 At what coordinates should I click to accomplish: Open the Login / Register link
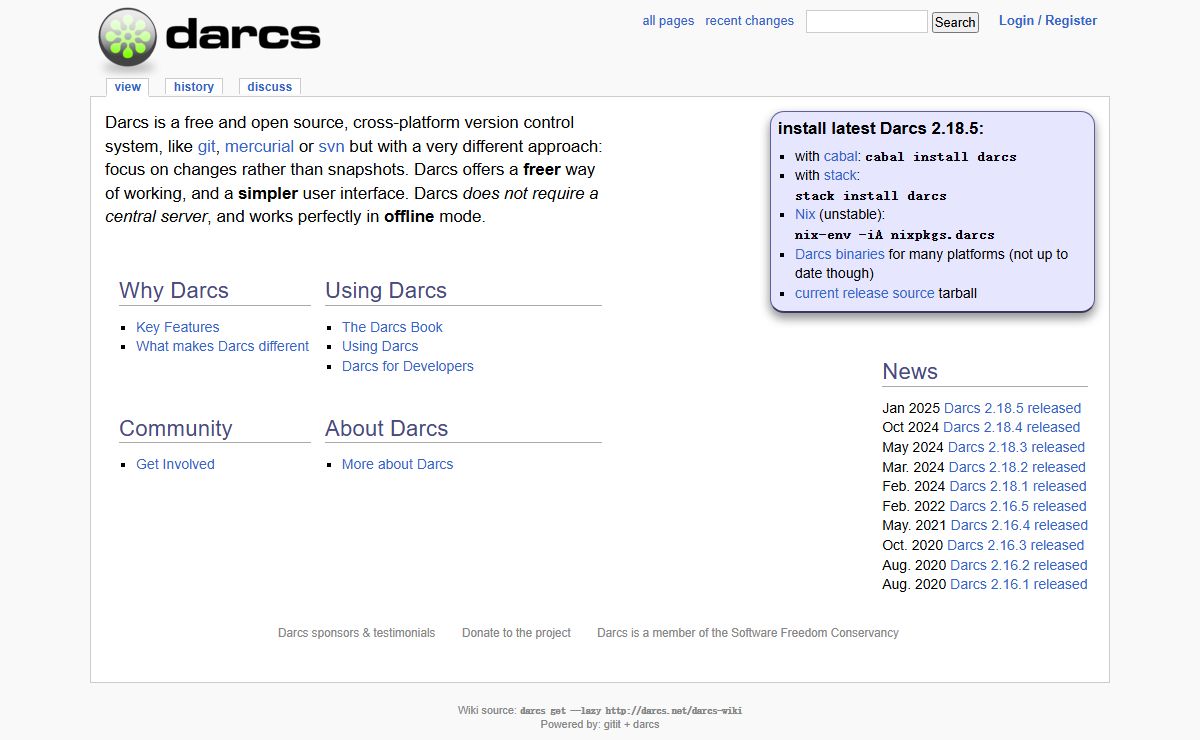pyautogui.click(x=1048, y=21)
